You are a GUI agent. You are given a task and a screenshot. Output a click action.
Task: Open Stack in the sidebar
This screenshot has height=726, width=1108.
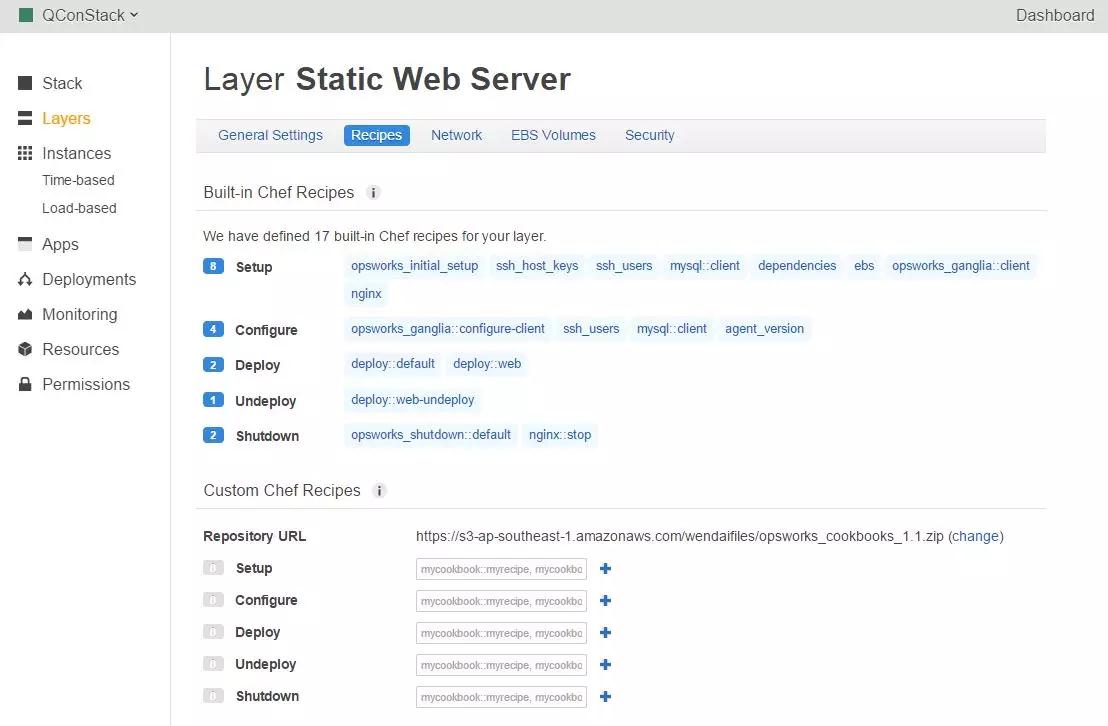62,83
